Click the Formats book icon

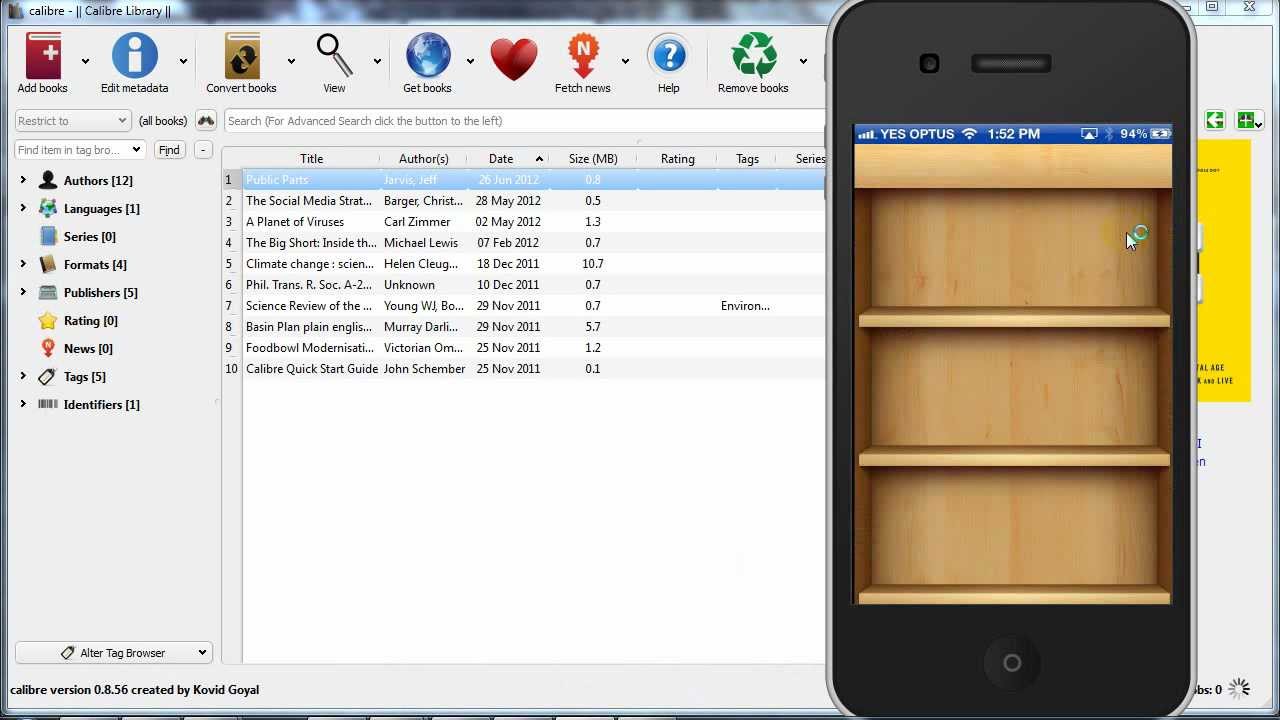pyautogui.click(x=48, y=264)
